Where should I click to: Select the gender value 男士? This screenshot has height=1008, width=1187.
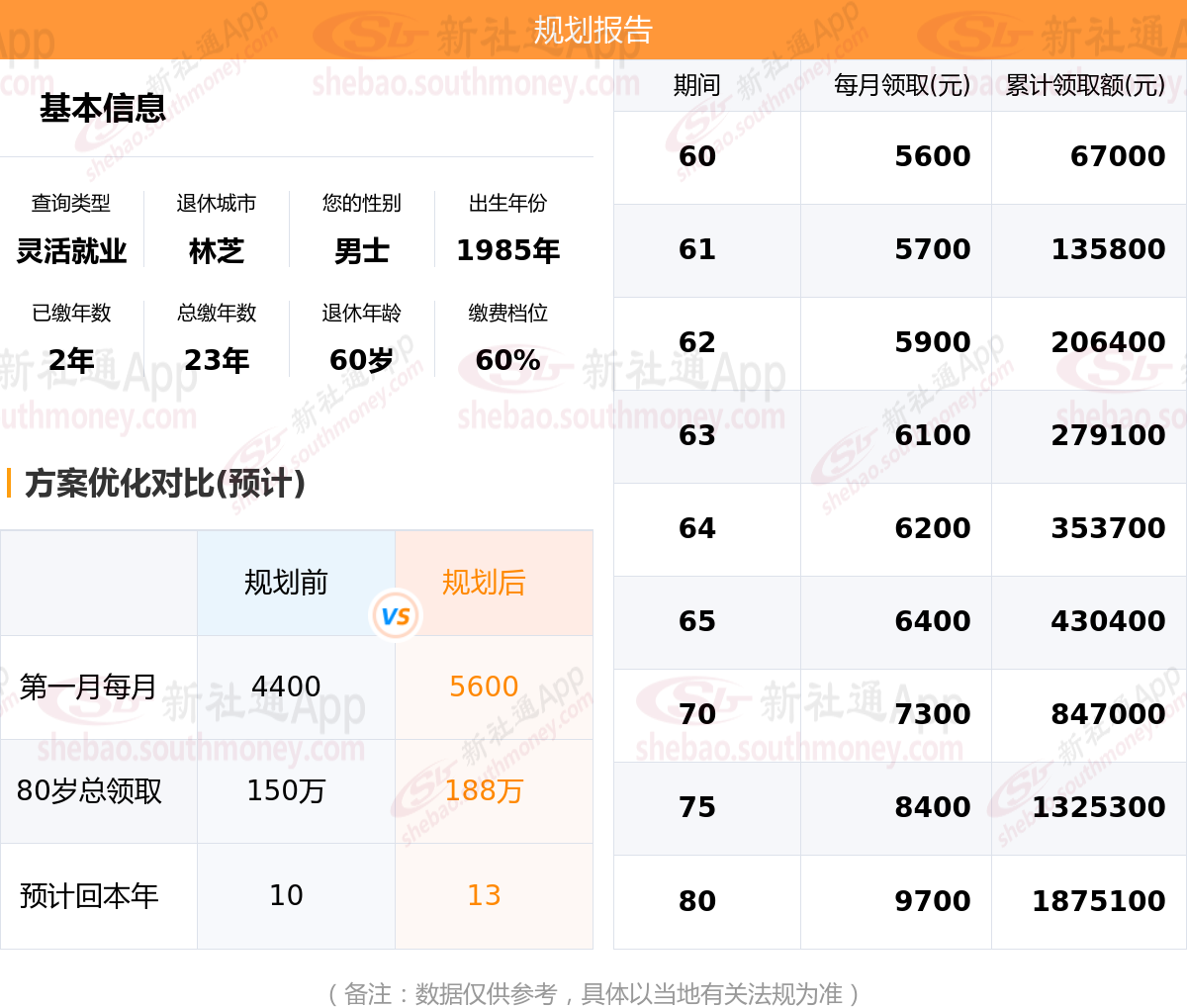pyautogui.click(x=362, y=251)
